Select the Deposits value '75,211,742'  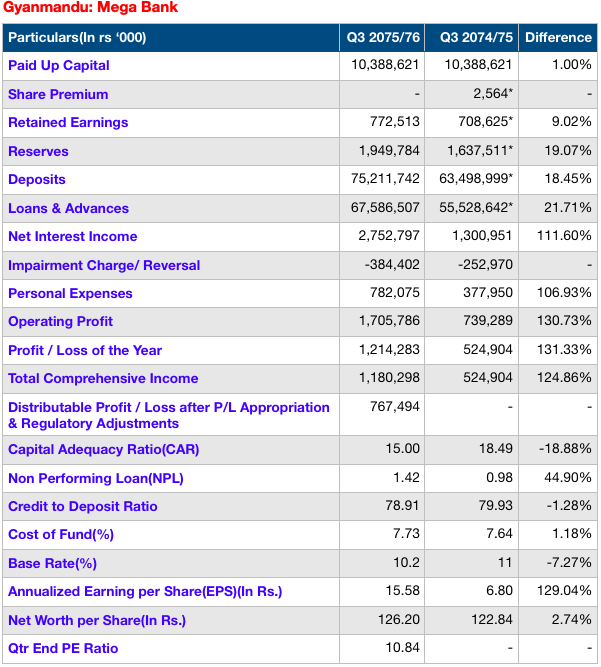385,179
